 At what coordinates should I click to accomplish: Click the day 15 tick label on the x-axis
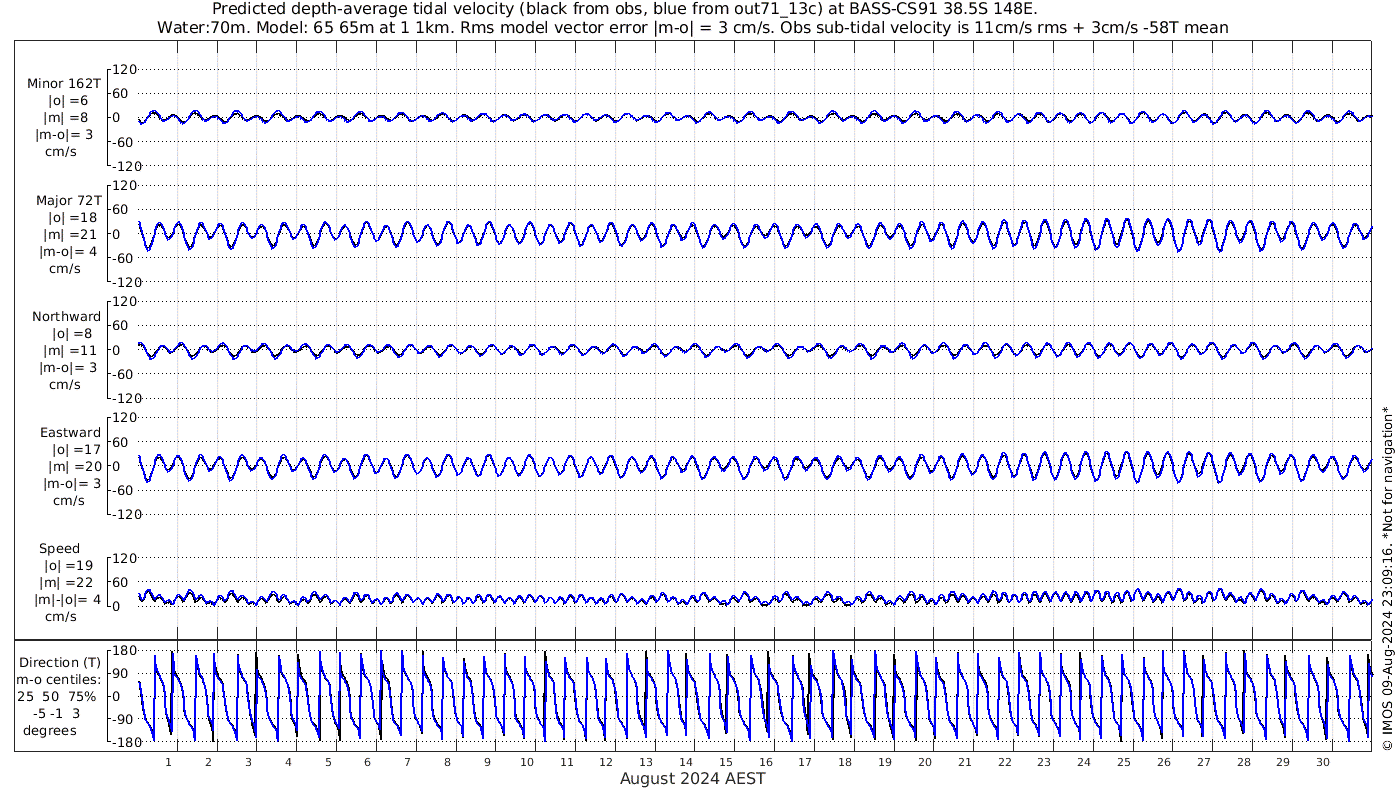tap(726, 762)
